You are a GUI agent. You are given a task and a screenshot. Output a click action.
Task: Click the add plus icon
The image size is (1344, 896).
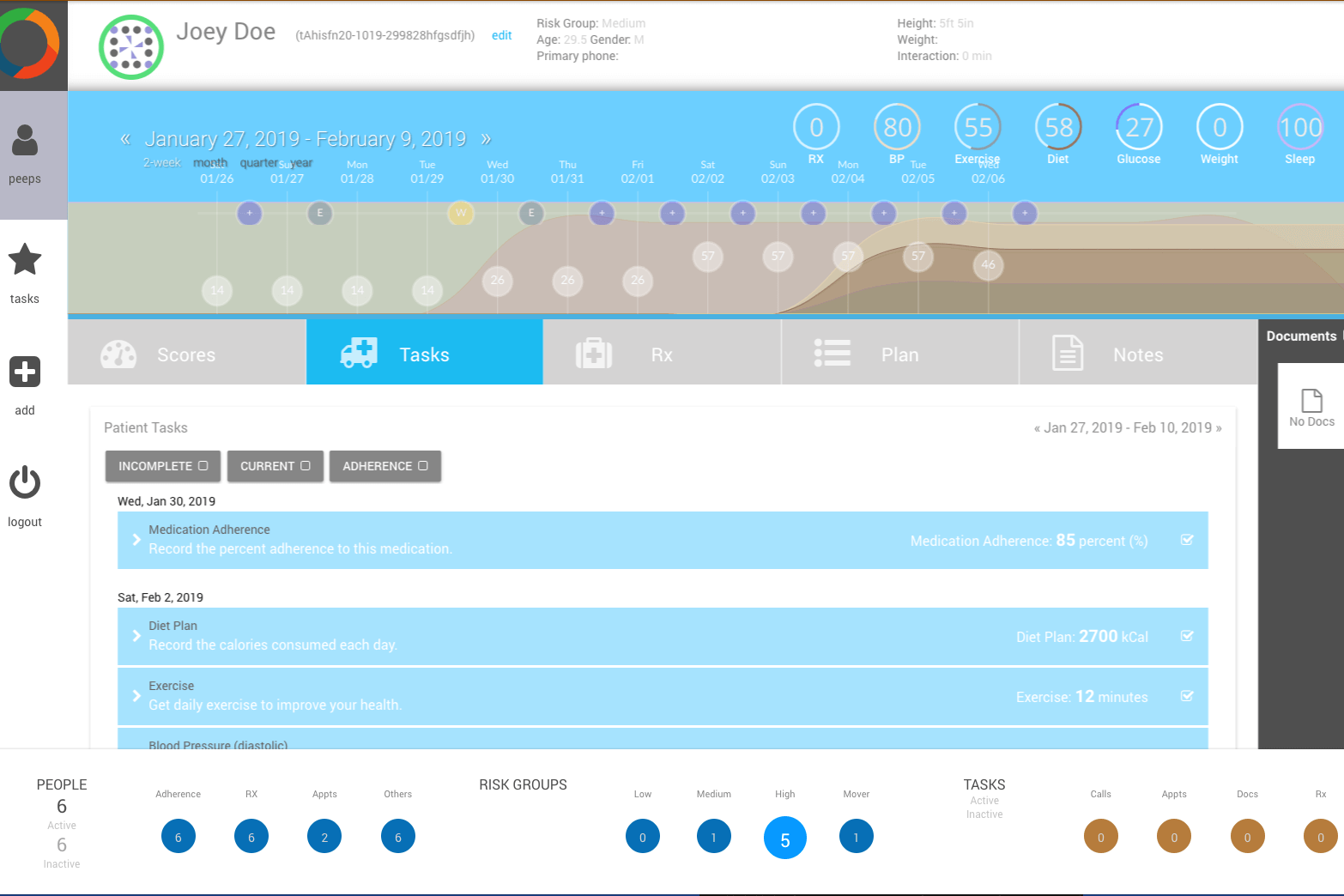coord(25,372)
